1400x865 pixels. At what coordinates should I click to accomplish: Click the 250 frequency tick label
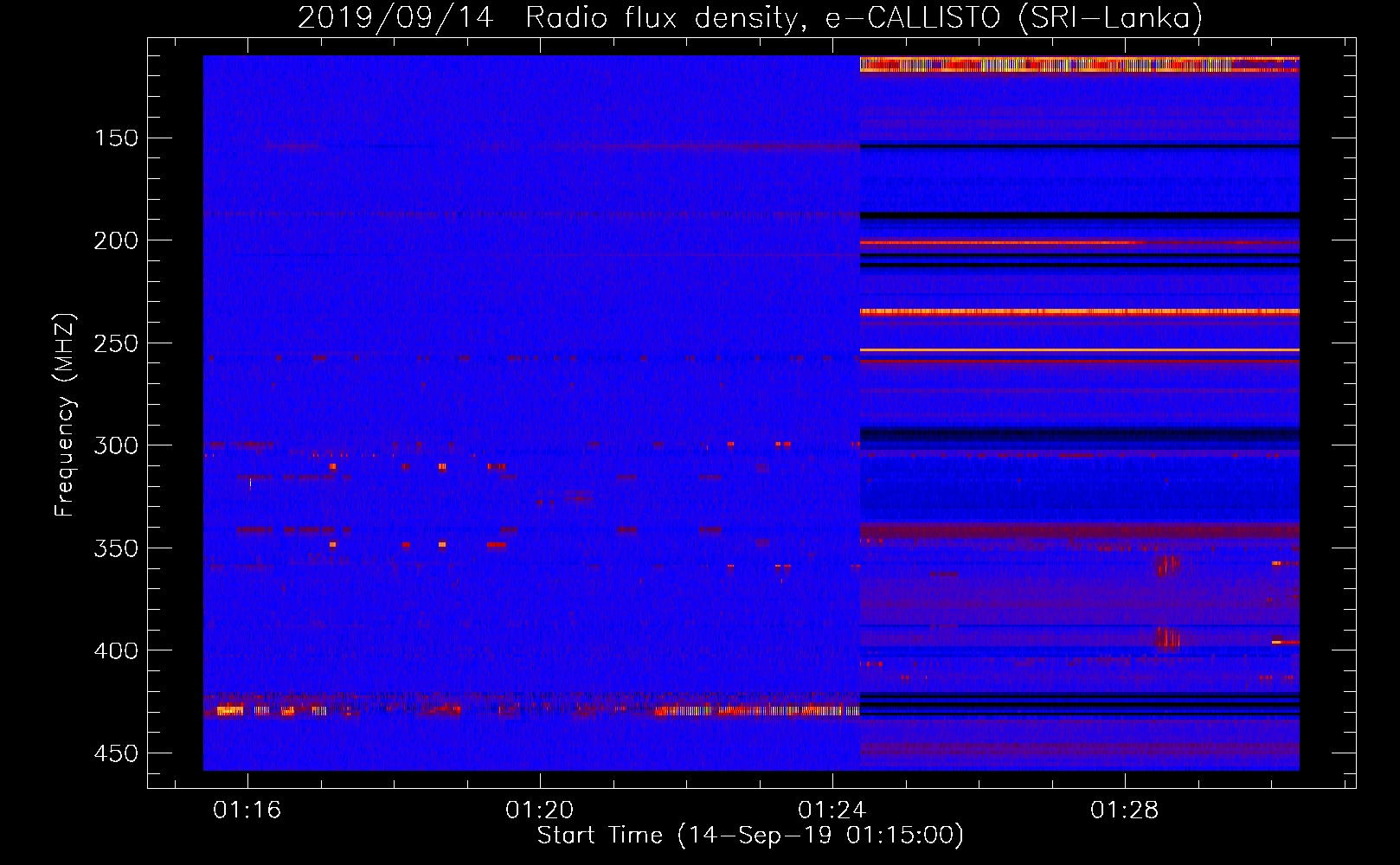(x=116, y=343)
